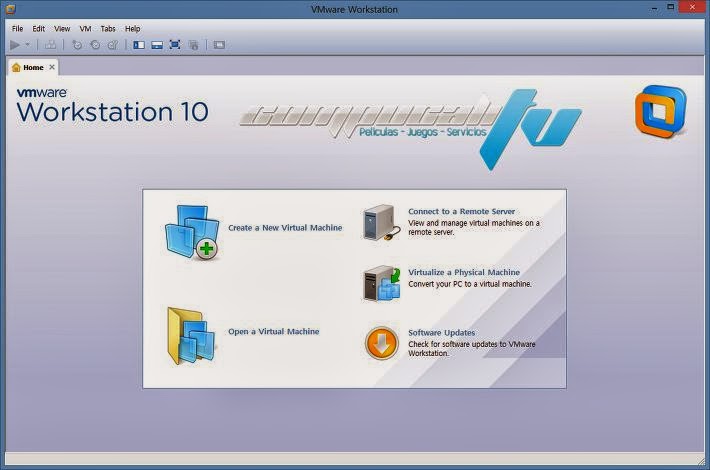
Task: Click the Power On play button
Action: pos(15,45)
